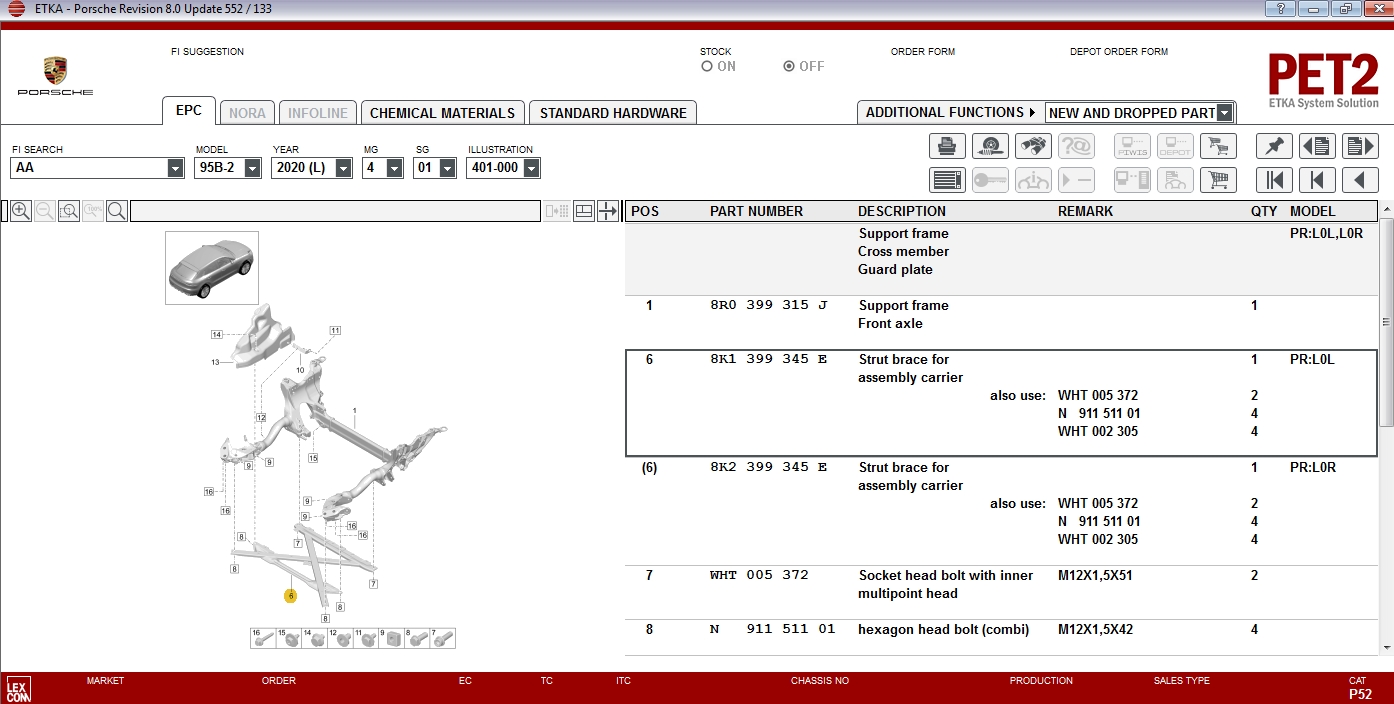Select the STOCK OFF radio button

(x=787, y=66)
